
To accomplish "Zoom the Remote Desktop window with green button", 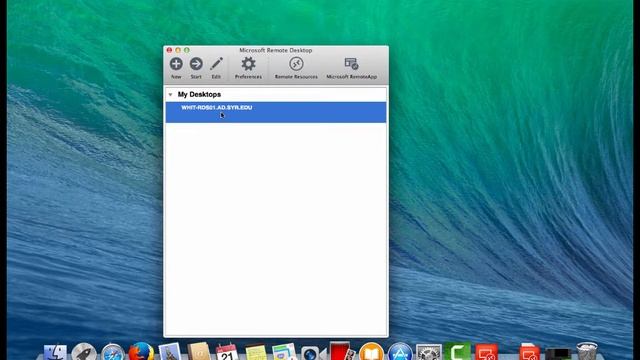I will pos(187,50).
